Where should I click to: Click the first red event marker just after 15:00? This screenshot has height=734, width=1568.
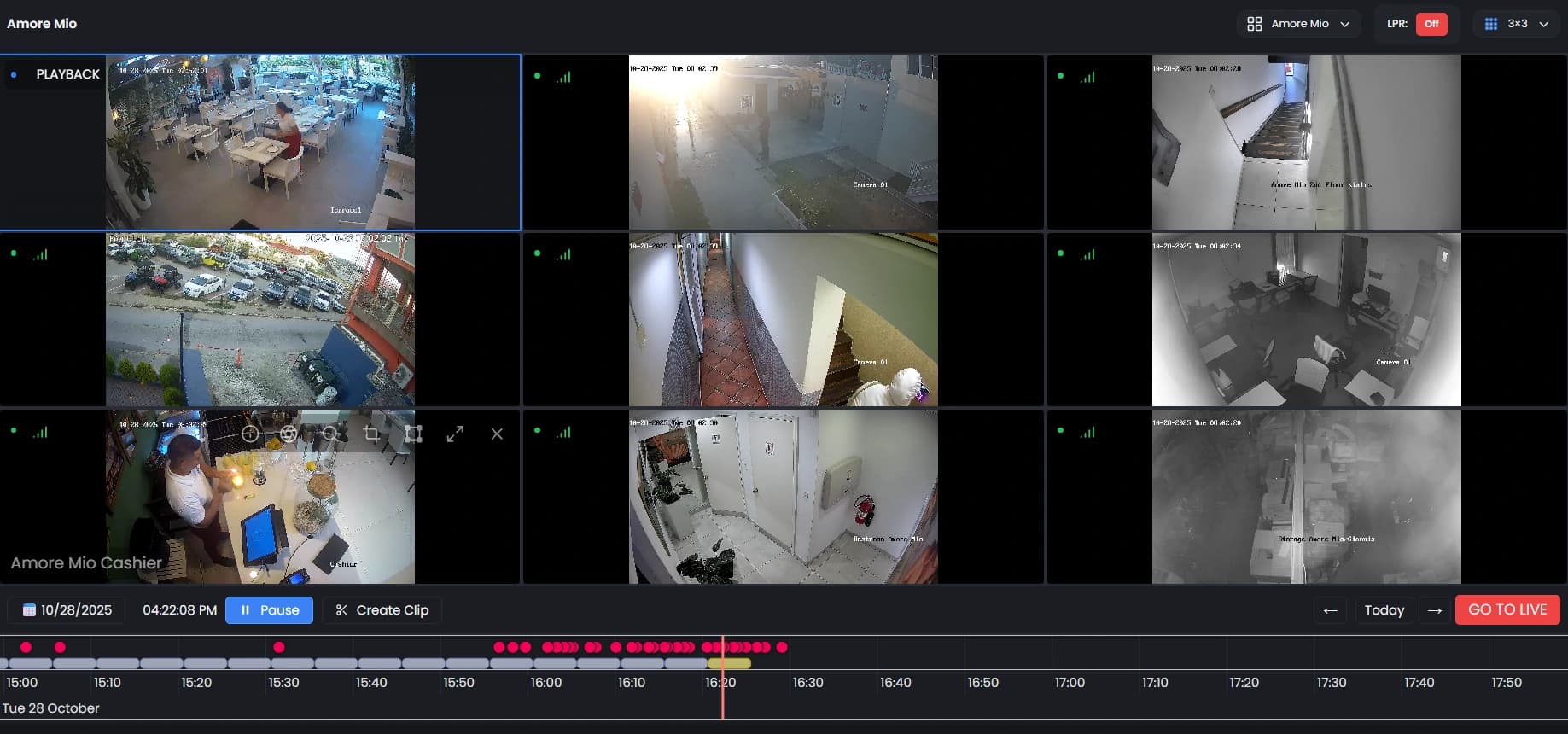pos(26,647)
